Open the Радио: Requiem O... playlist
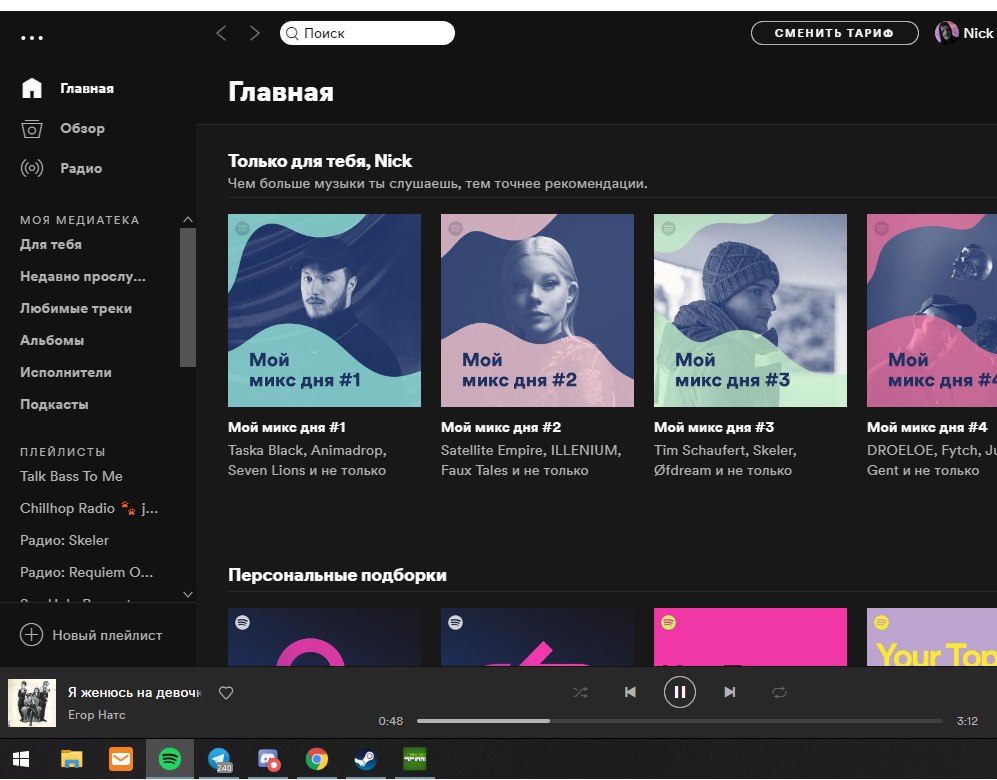The width and height of the screenshot is (997, 780). tap(86, 572)
